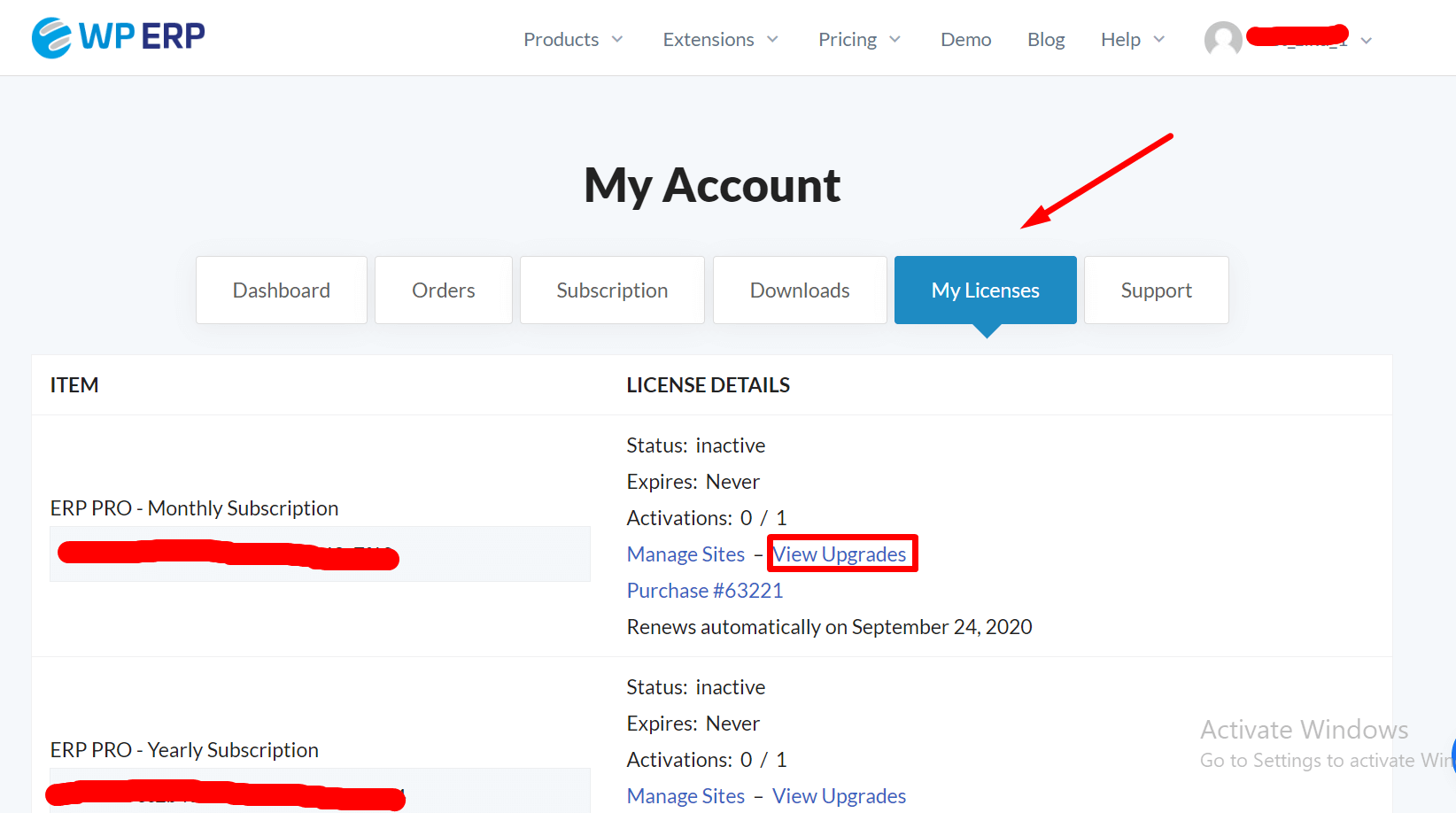Open the account dropdown chevron
1456x813 pixels.
tap(1367, 41)
